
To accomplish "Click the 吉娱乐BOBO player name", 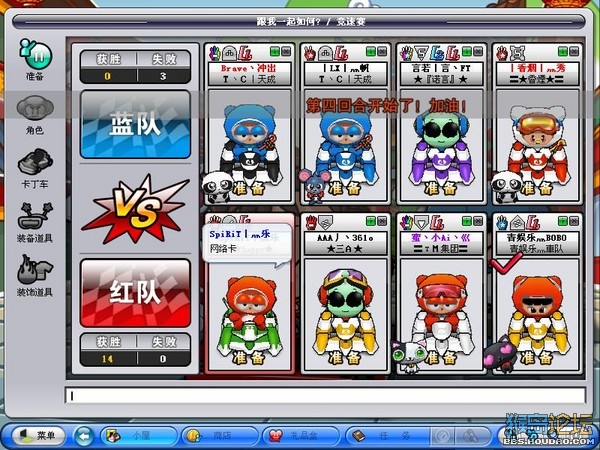I will (x=537, y=238).
